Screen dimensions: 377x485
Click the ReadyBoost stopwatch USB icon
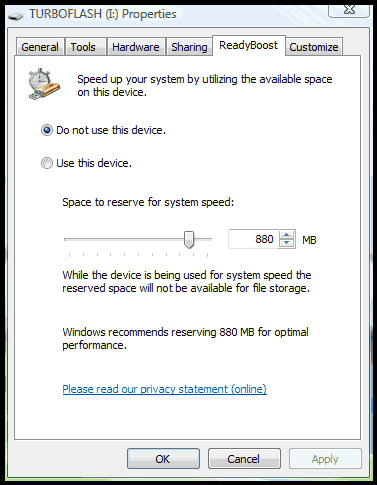44,84
